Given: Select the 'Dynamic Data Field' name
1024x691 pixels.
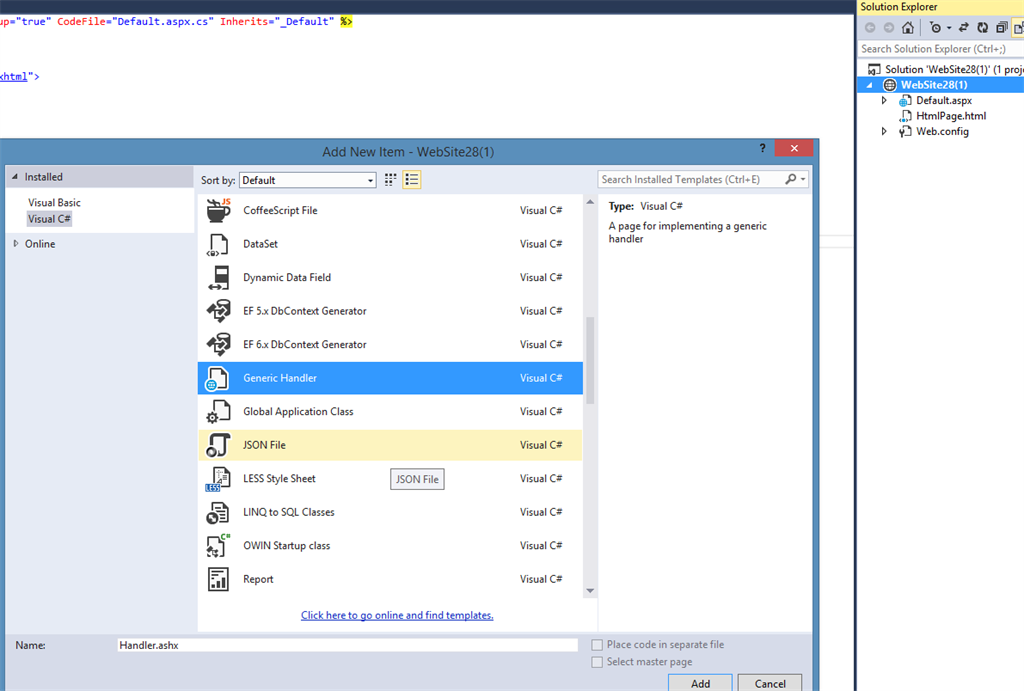Looking at the screenshot, I should pyautogui.click(x=287, y=278).
